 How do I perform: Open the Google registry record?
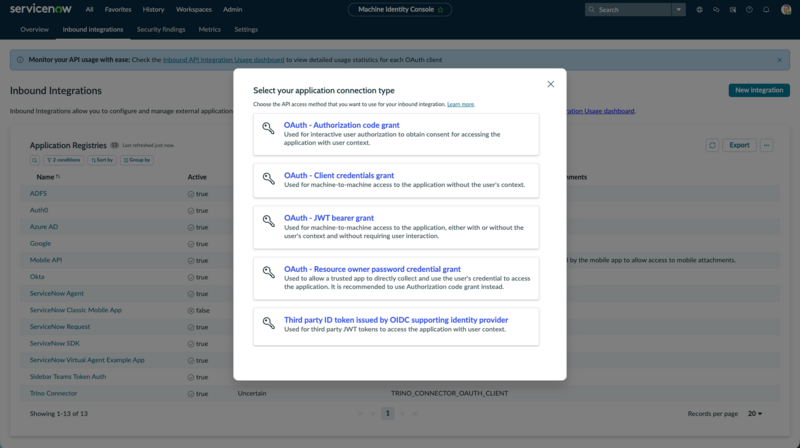(x=40, y=243)
